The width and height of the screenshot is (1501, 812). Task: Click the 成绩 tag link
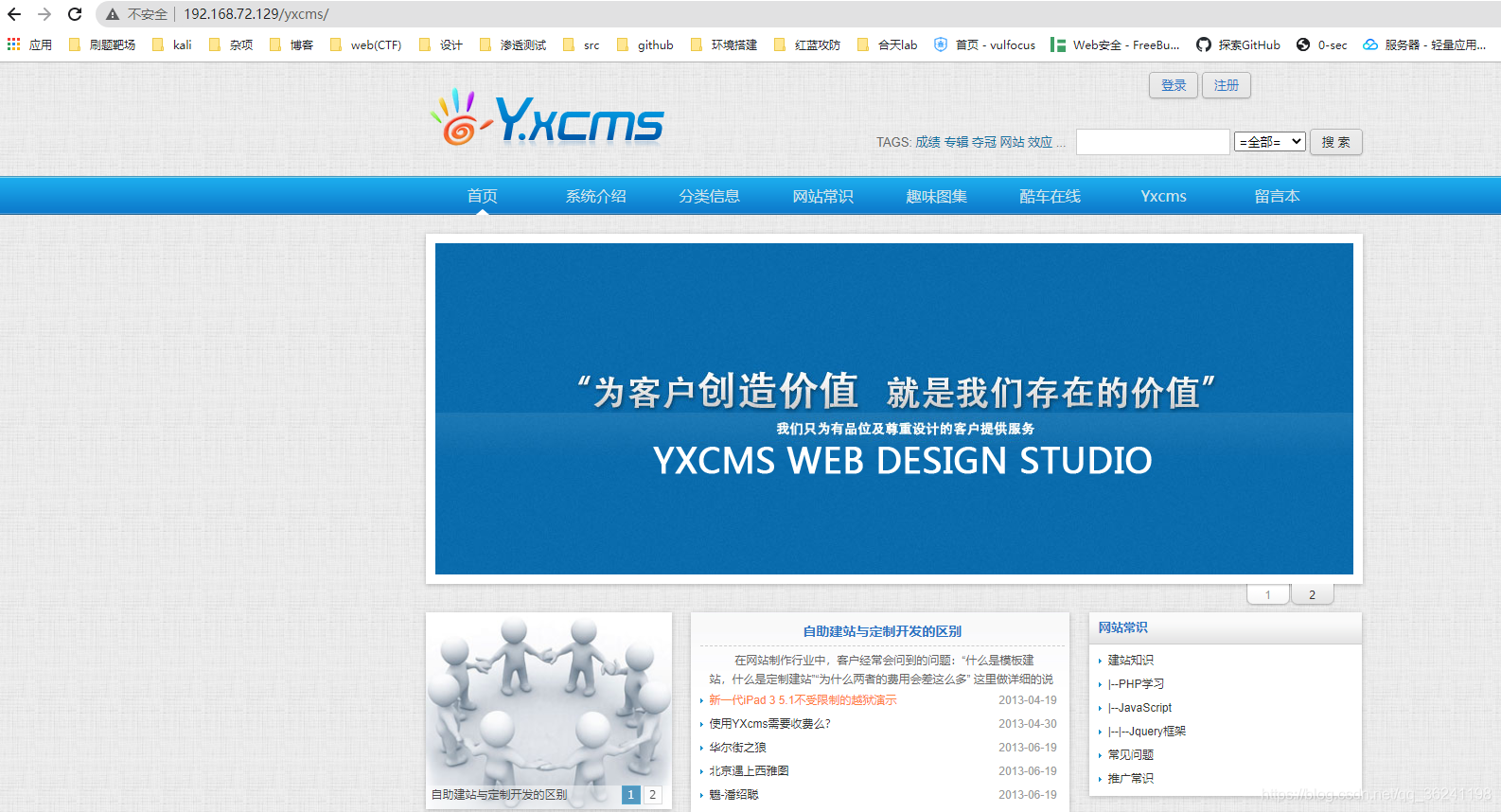click(927, 142)
